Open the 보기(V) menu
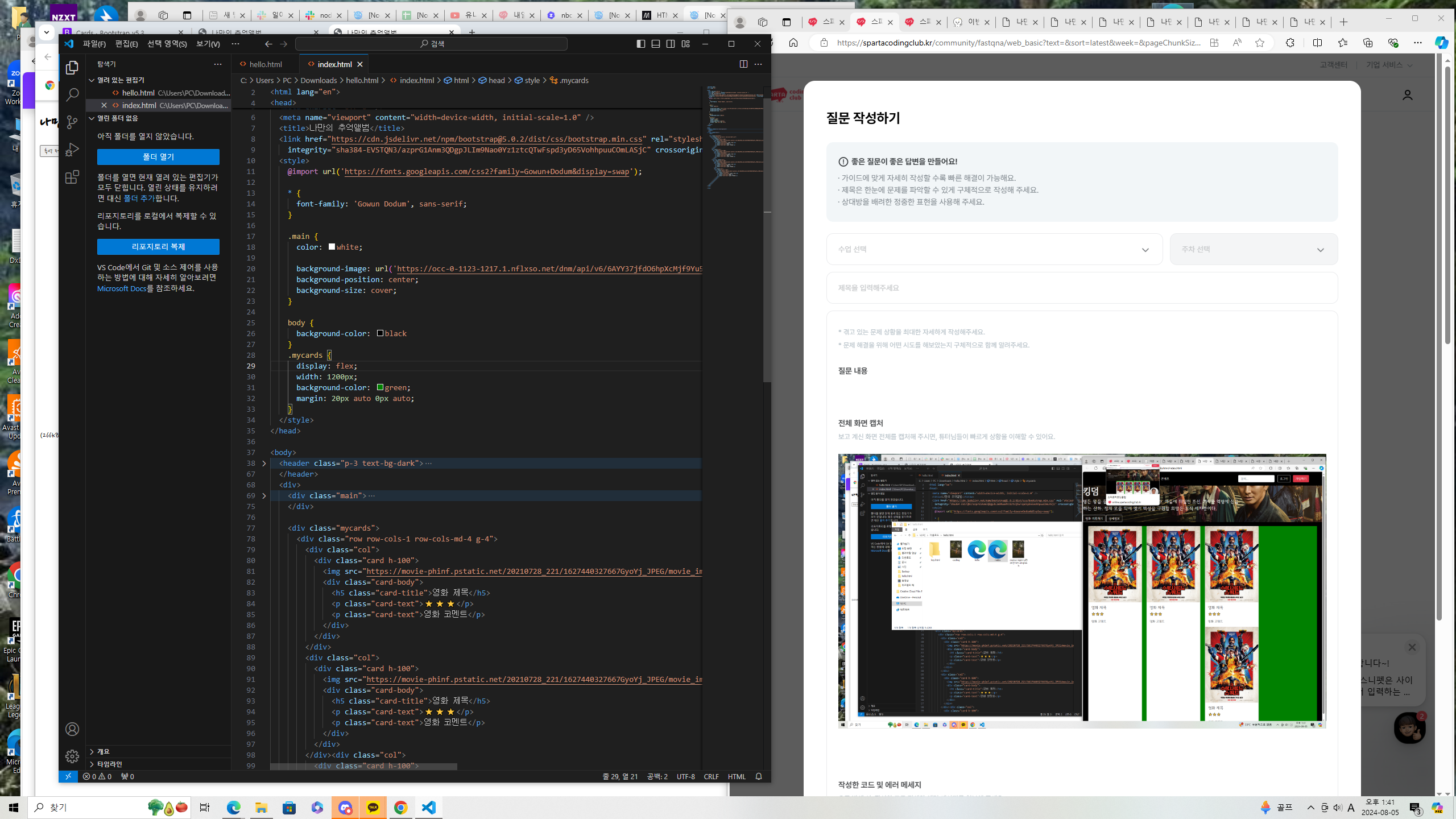Viewport: 1456px width, 819px height. pos(208,44)
